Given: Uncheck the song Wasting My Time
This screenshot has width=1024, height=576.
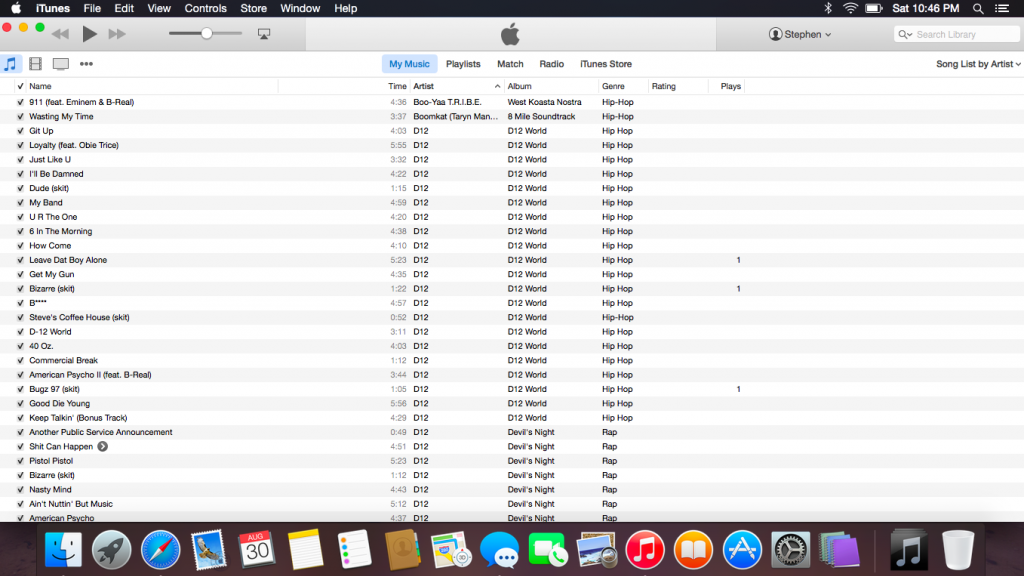Looking at the screenshot, I should click(20, 116).
